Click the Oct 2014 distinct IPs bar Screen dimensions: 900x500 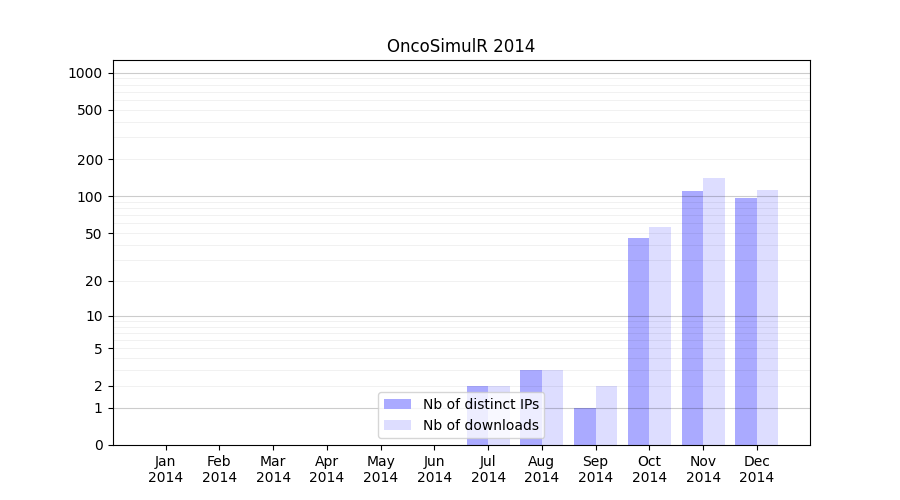click(x=638, y=341)
